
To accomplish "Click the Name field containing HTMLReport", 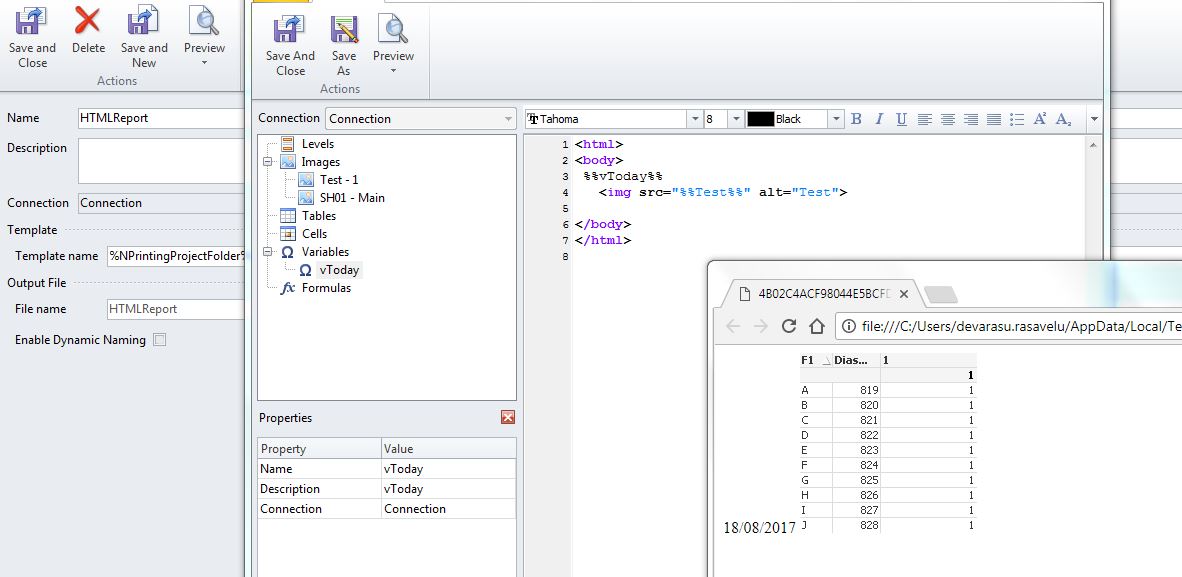I will [x=160, y=118].
